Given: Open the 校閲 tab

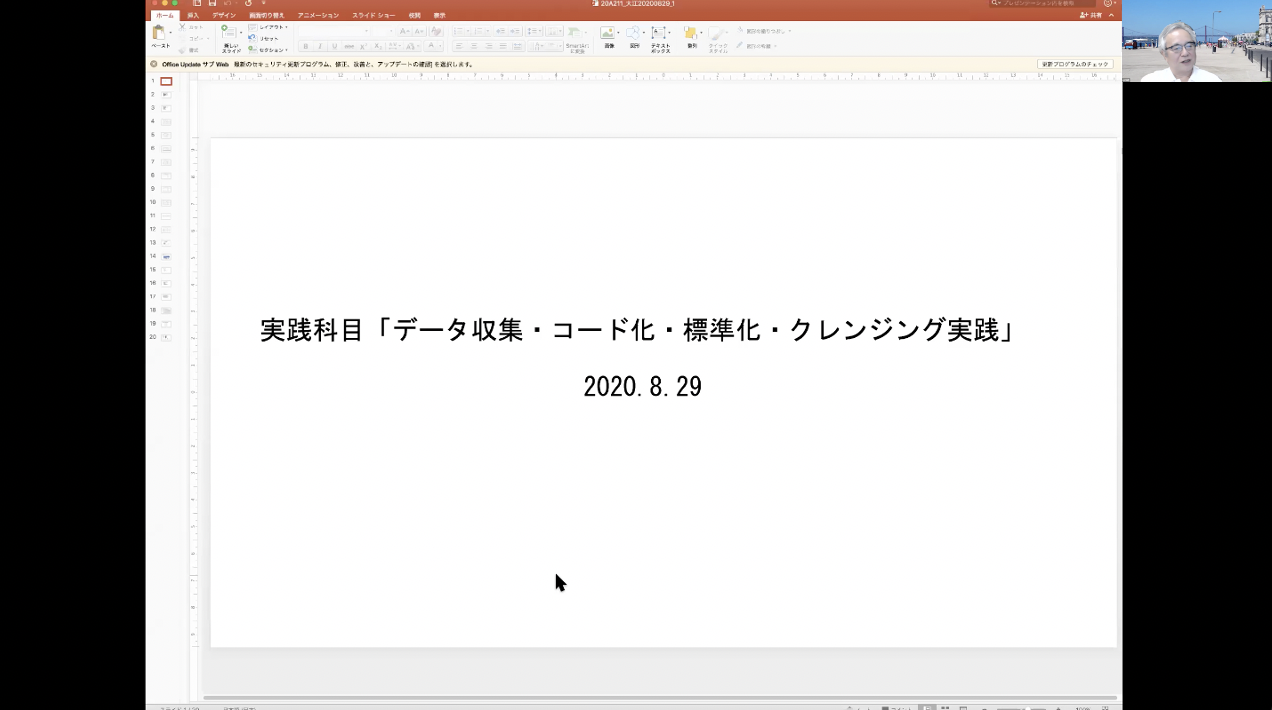Looking at the screenshot, I should click(x=414, y=16).
